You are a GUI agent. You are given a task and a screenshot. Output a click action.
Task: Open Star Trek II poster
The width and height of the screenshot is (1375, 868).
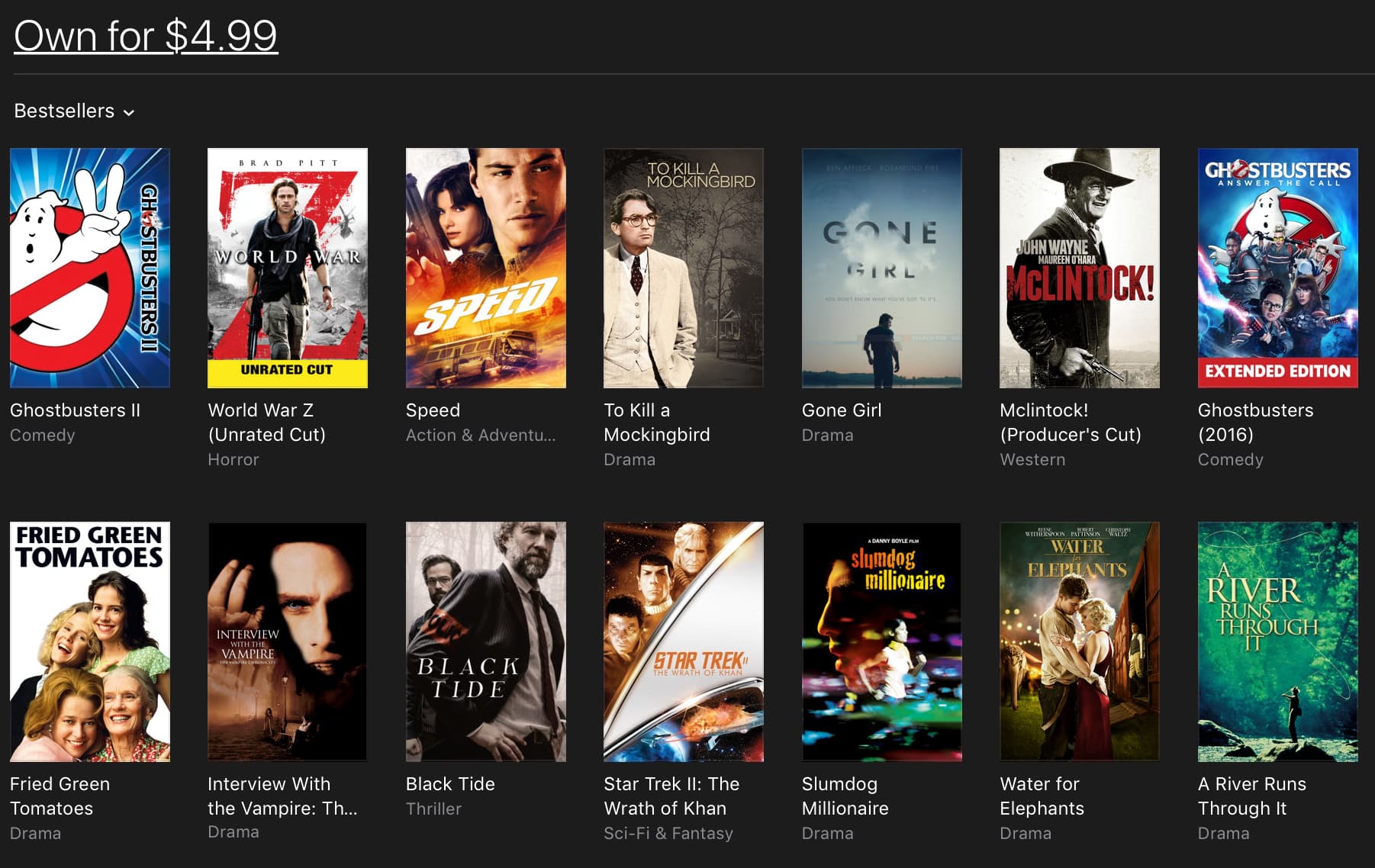[684, 641]
